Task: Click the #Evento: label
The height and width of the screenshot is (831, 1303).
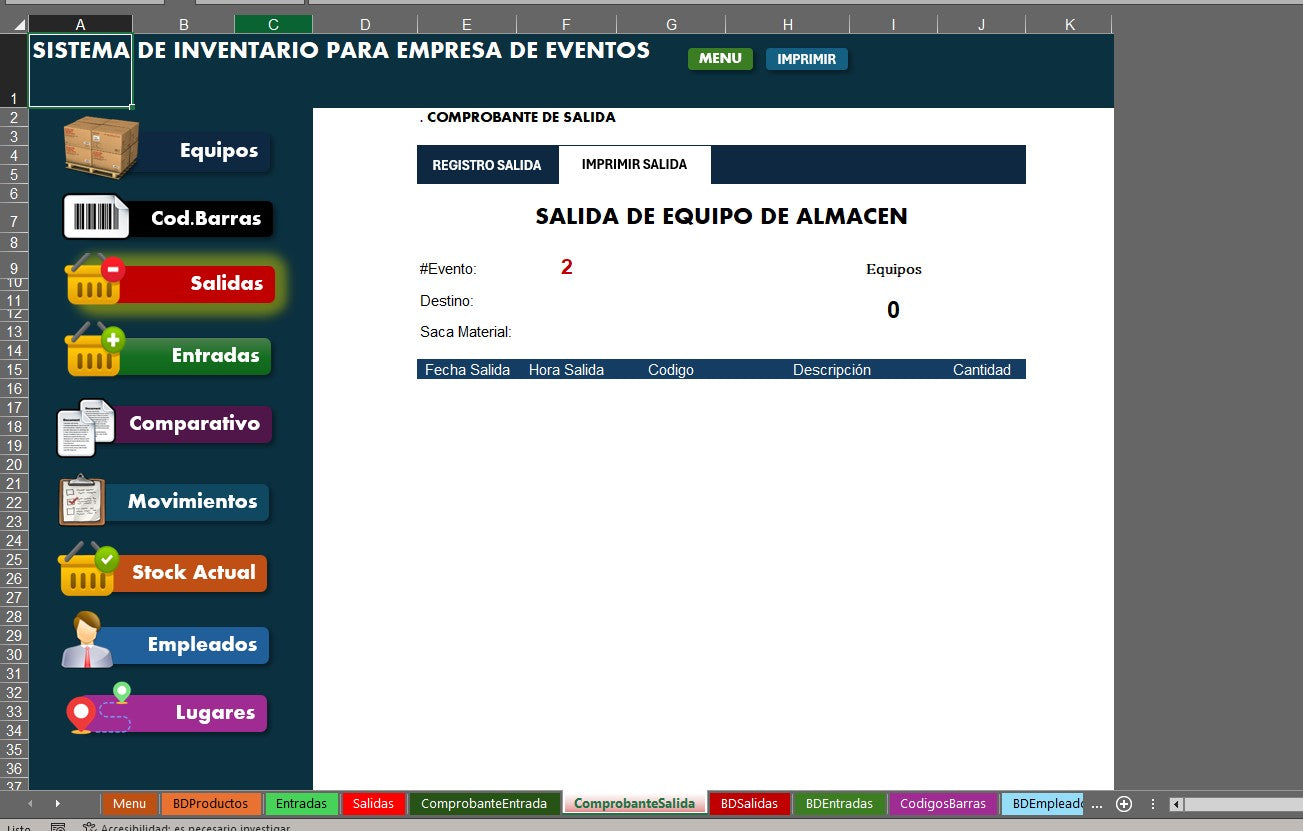Action: point(448,269)
